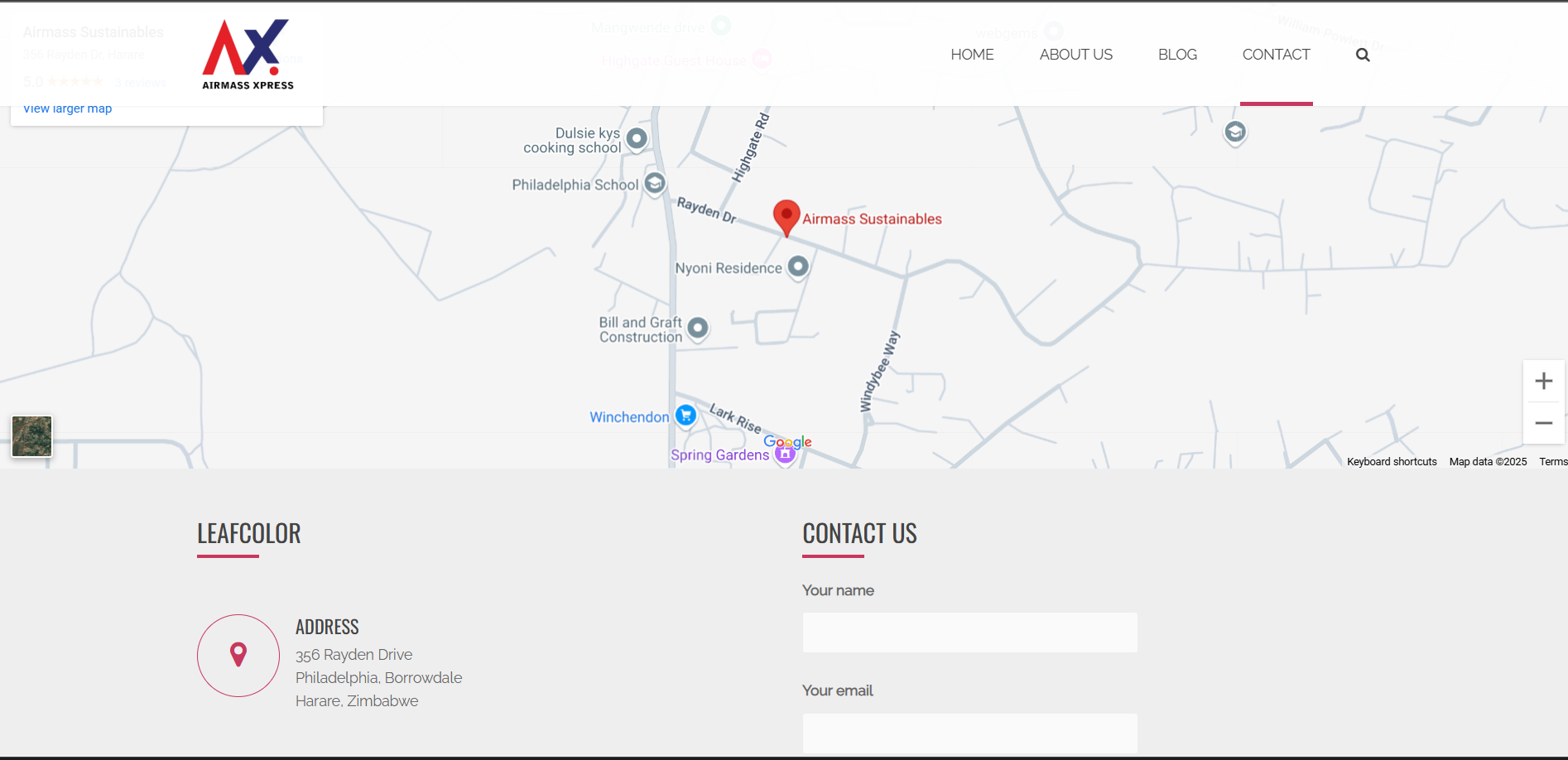The image size is (1568, 760).
Task: Click the search magnifier icon in header
Action: coord(1362,55)
